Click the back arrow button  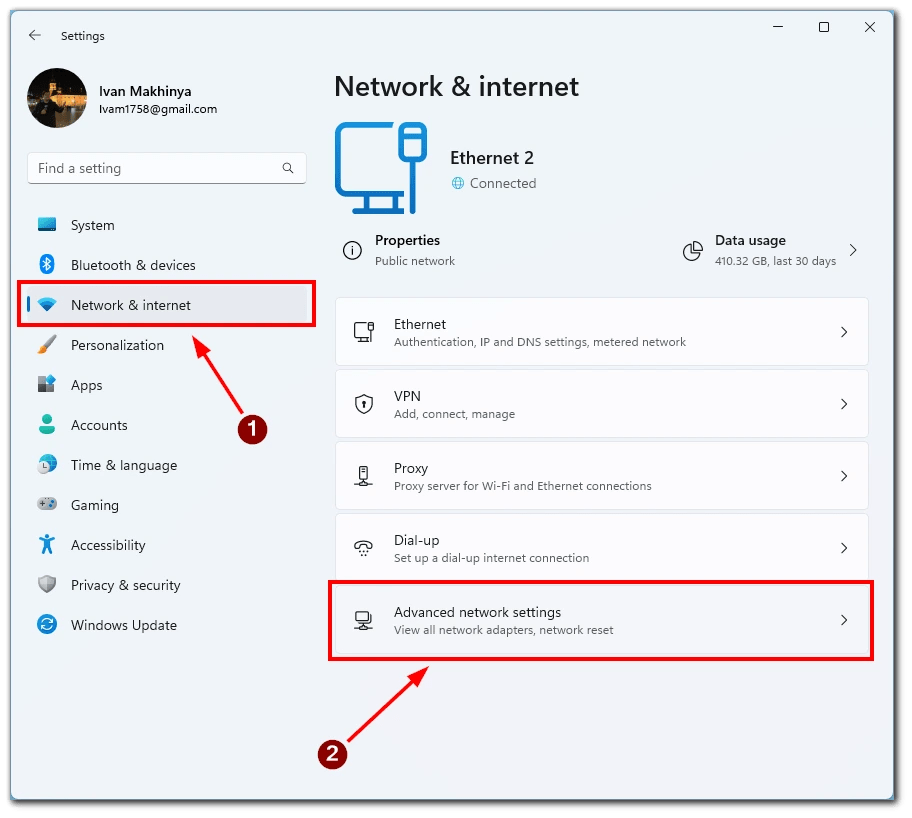point(33,35)
